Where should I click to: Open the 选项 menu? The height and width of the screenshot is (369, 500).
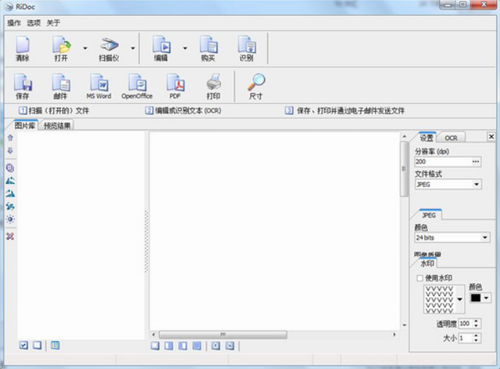[34, 23]
